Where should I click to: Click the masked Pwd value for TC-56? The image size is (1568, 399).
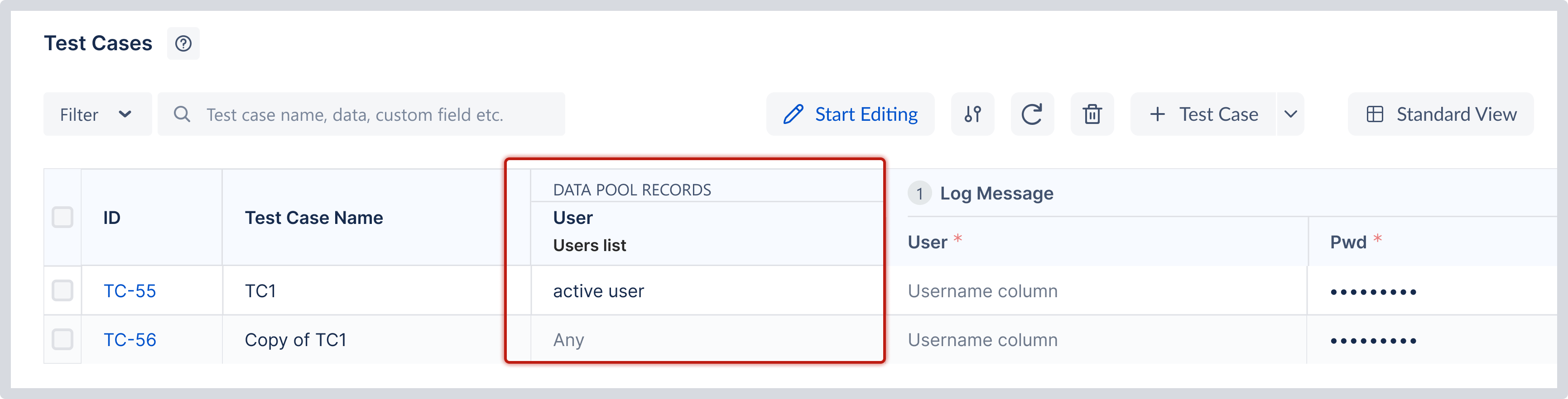[x=1373, y=341]
